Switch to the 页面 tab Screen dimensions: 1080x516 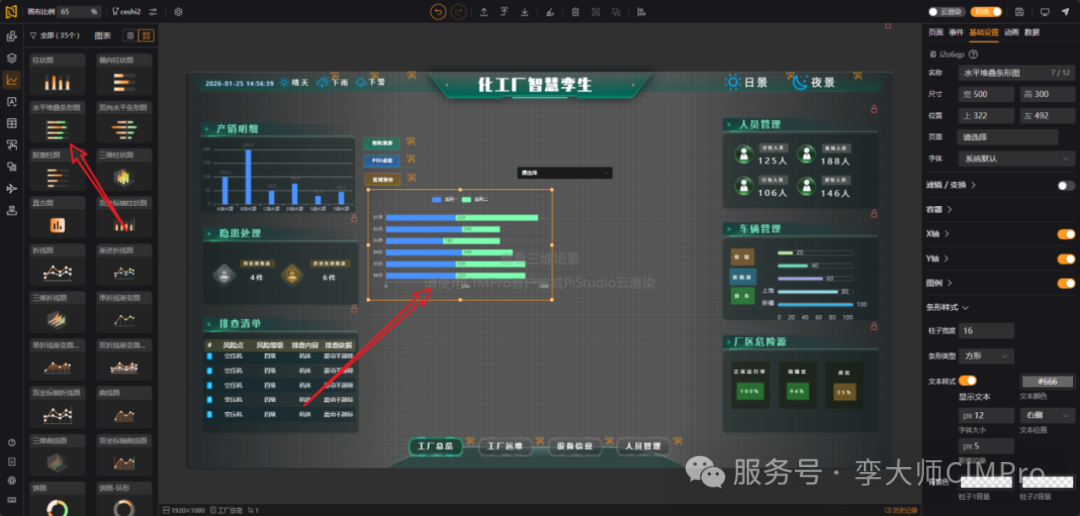(935, 32)
